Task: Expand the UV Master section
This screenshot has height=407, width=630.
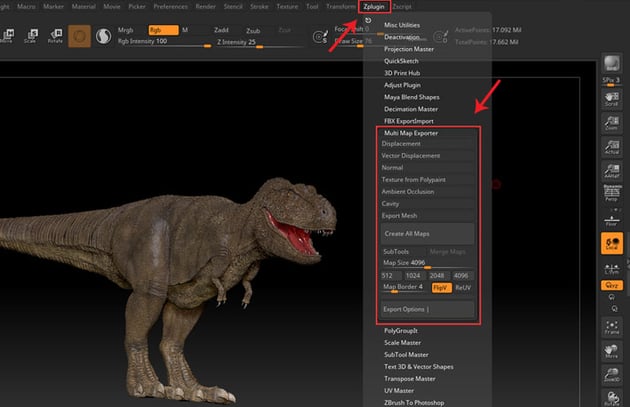Action: coord(401,391)
